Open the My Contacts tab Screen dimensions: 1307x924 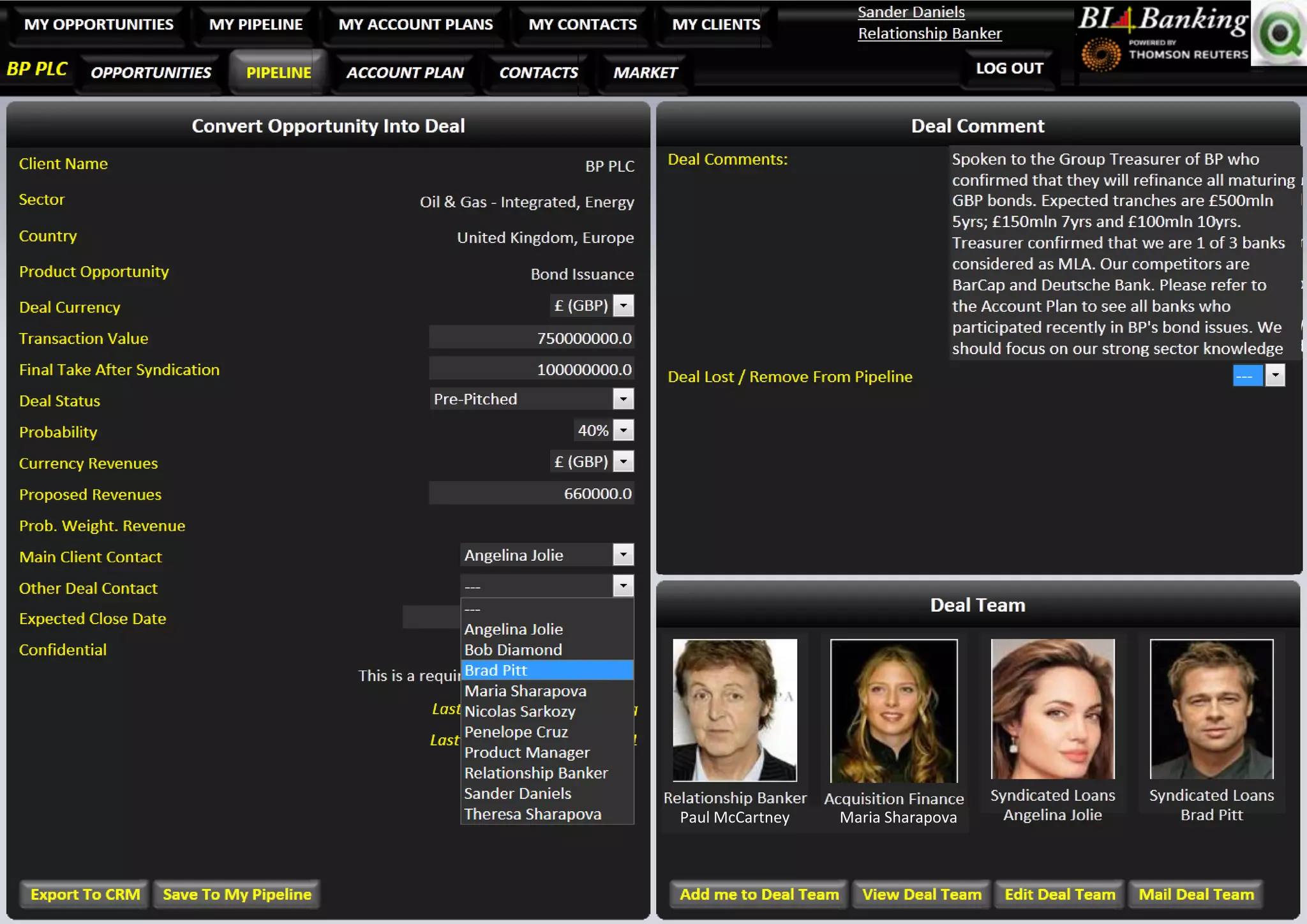[582, 25]
